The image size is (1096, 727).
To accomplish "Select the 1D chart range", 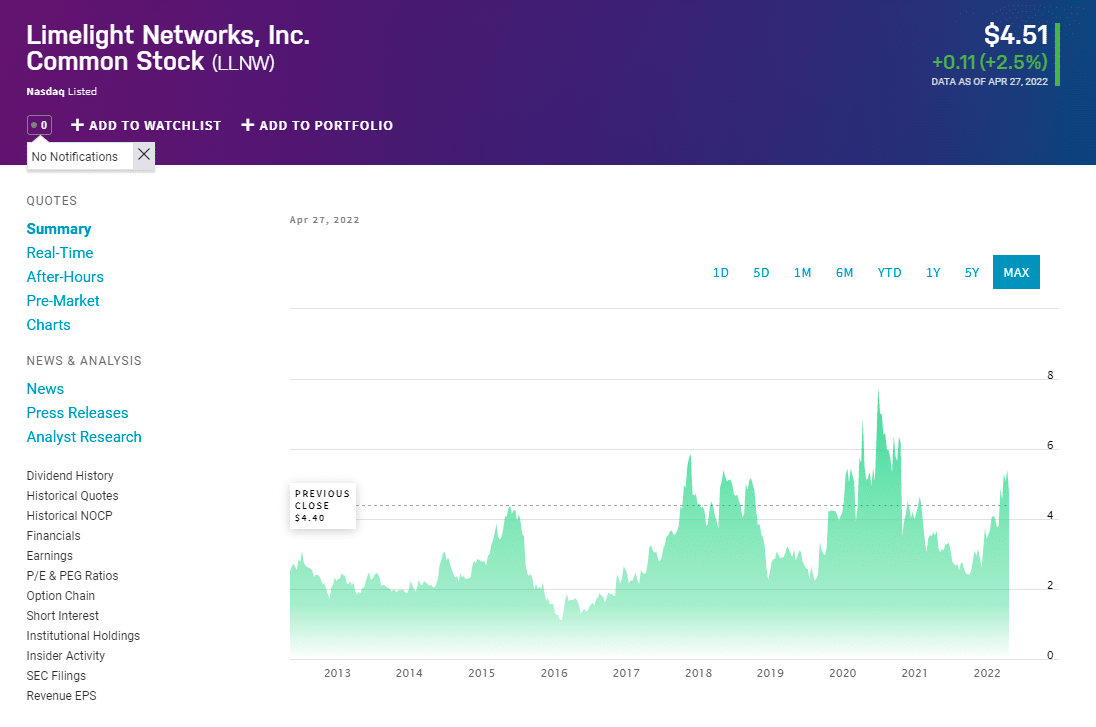I will click(720, 272).
